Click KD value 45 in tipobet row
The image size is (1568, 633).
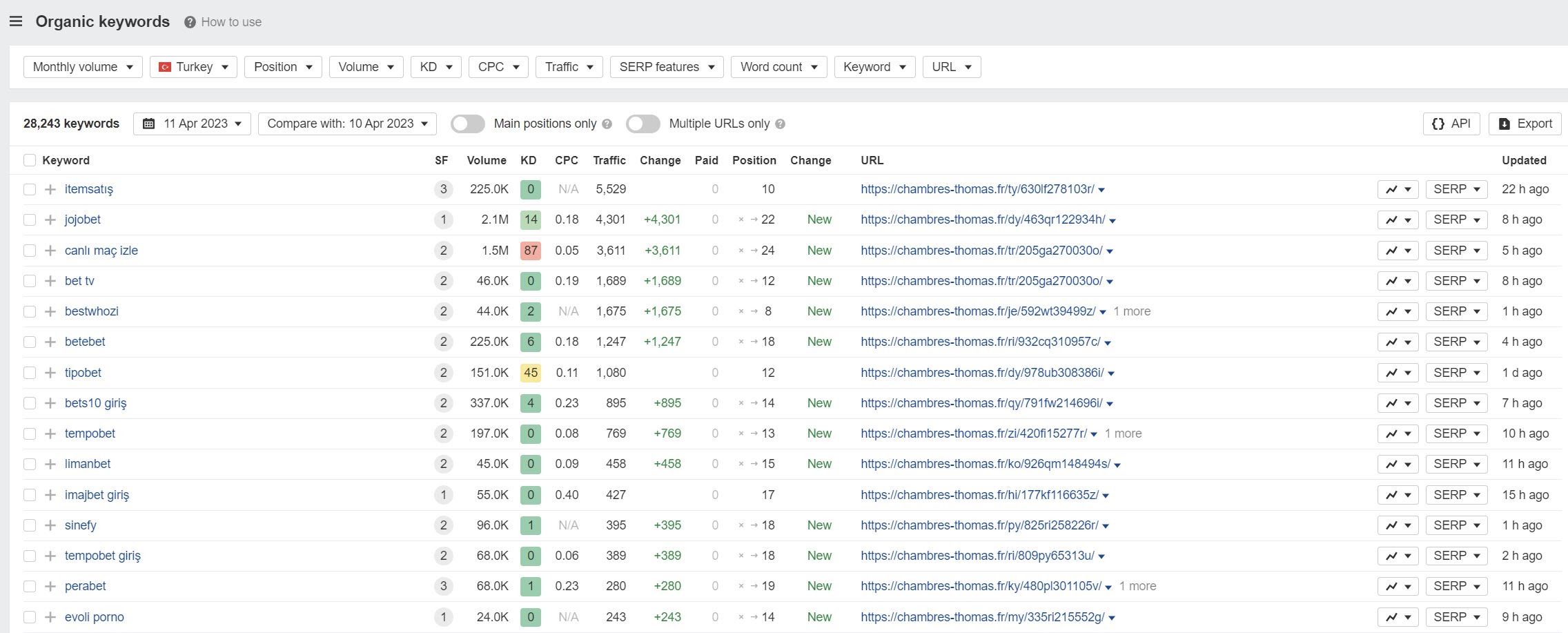(x=530, y=373)
